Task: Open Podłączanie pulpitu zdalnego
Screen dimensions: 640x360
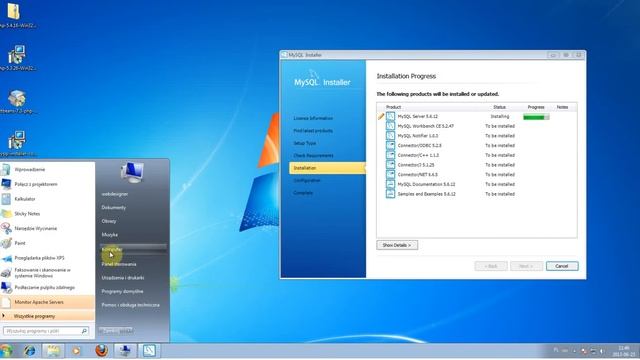Action: (x=47, y=287)
